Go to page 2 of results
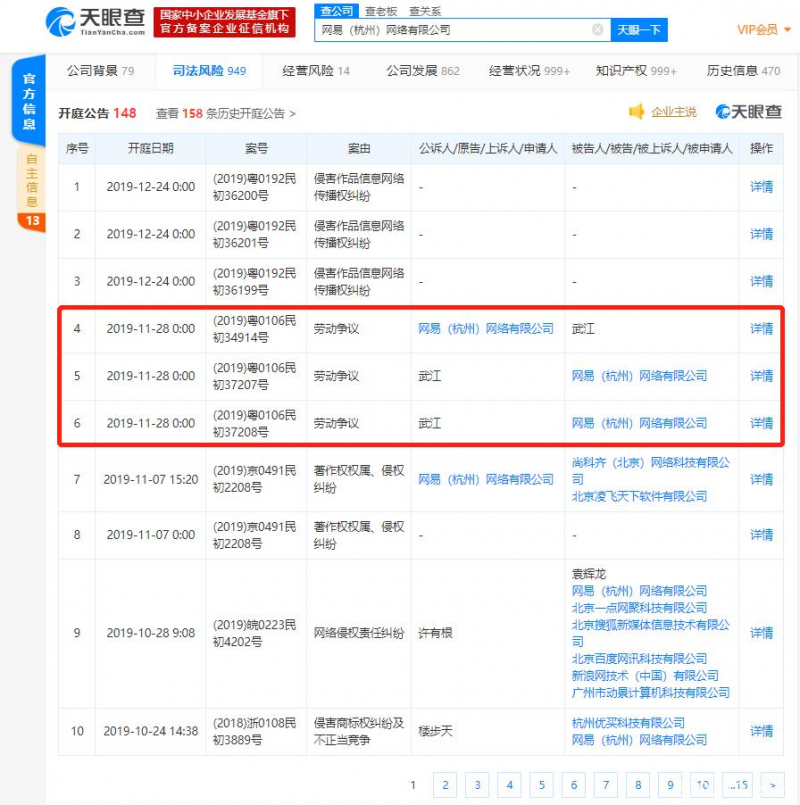800x805 pixels. [445, 784]
